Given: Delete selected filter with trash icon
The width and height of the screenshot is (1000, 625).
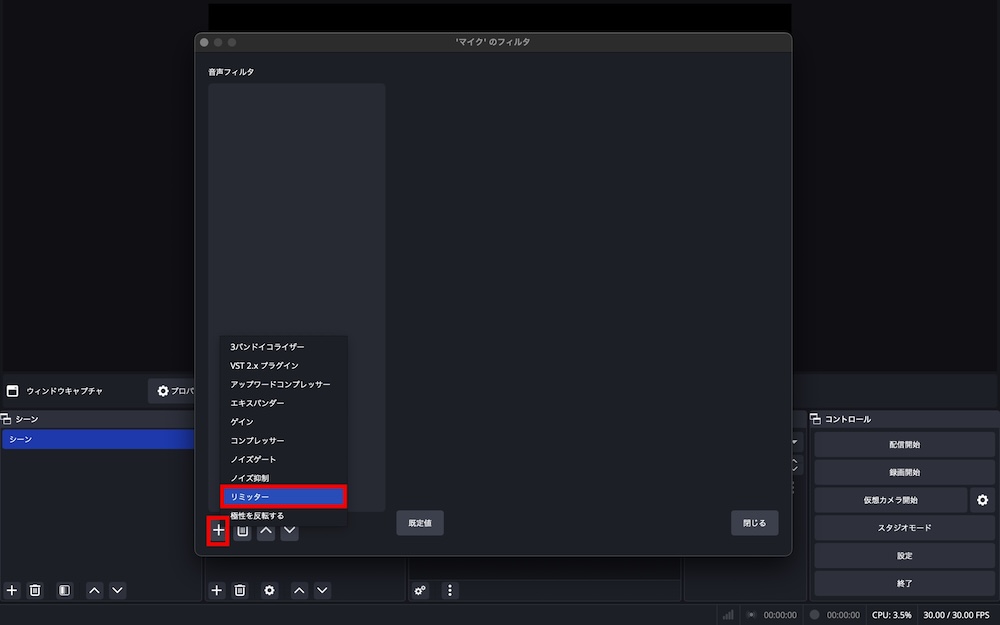Looking at the screenshot, I should tap(242, 531).
